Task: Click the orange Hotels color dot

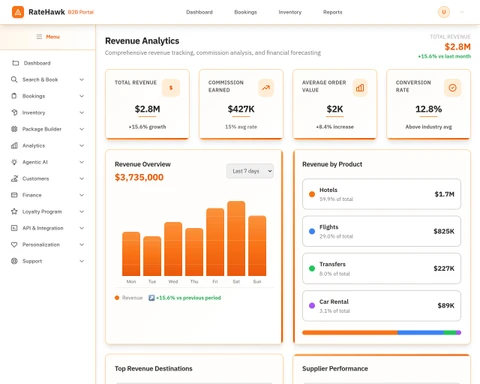Action: tap(312, 194)
